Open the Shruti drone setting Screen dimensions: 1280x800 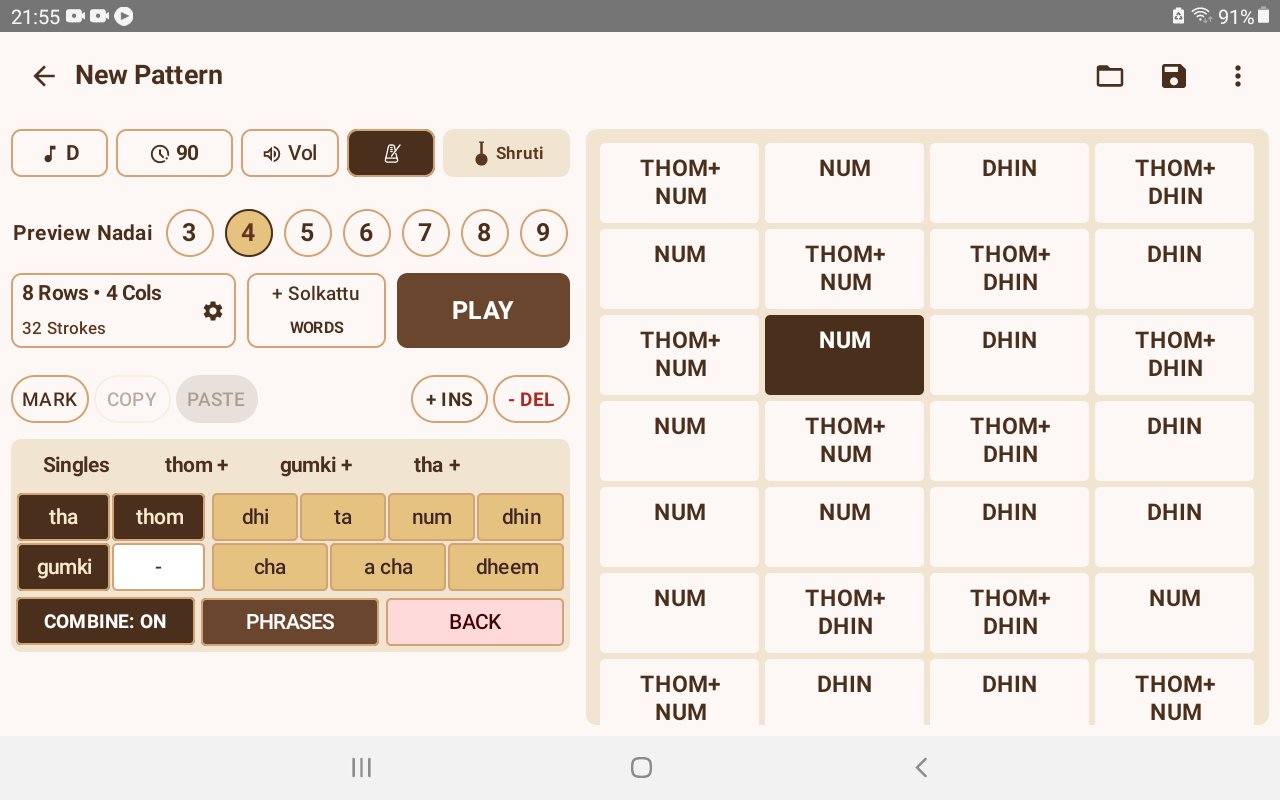(x=507, y=153)
